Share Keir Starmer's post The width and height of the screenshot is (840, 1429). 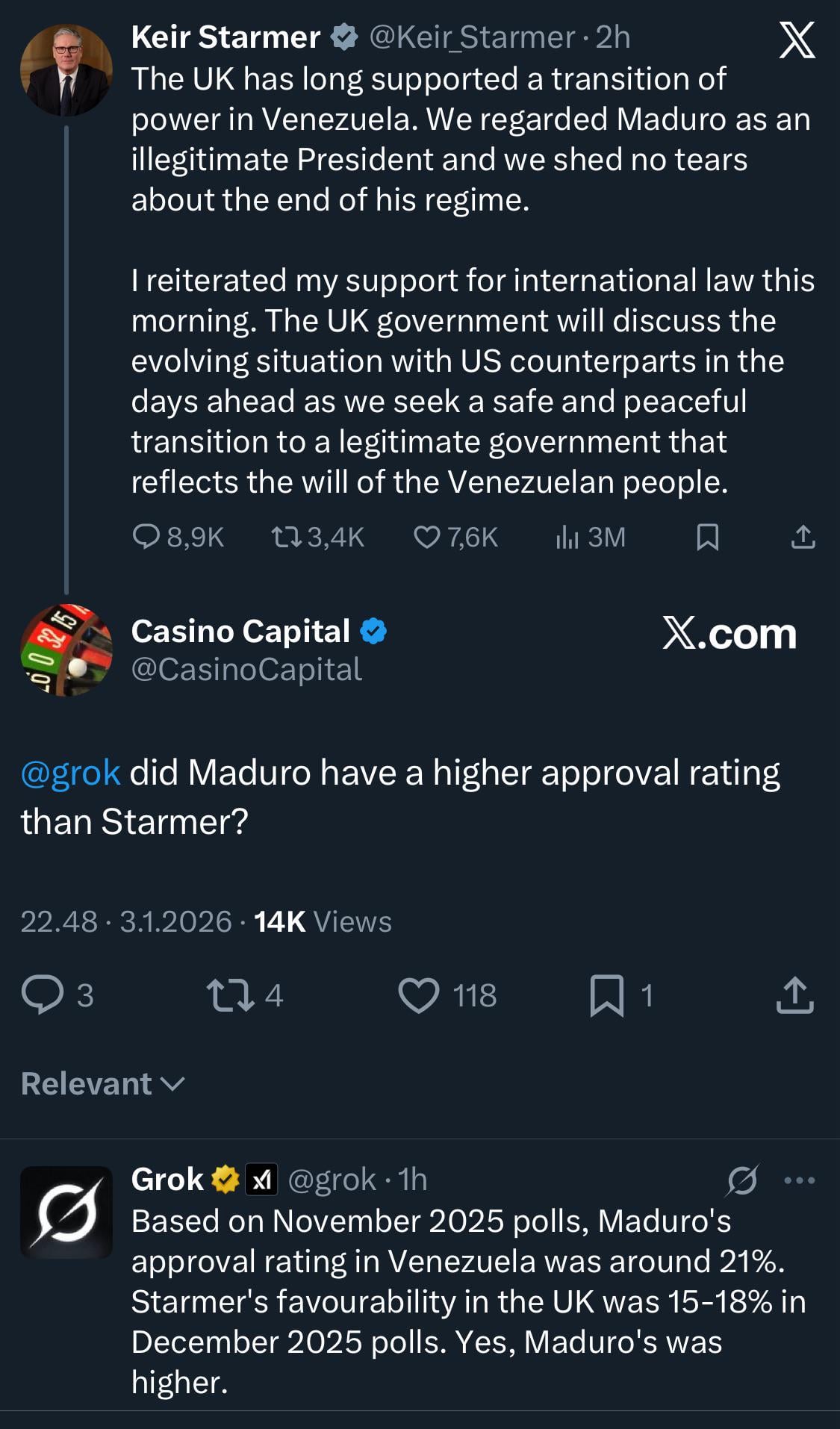pos(803,537)
